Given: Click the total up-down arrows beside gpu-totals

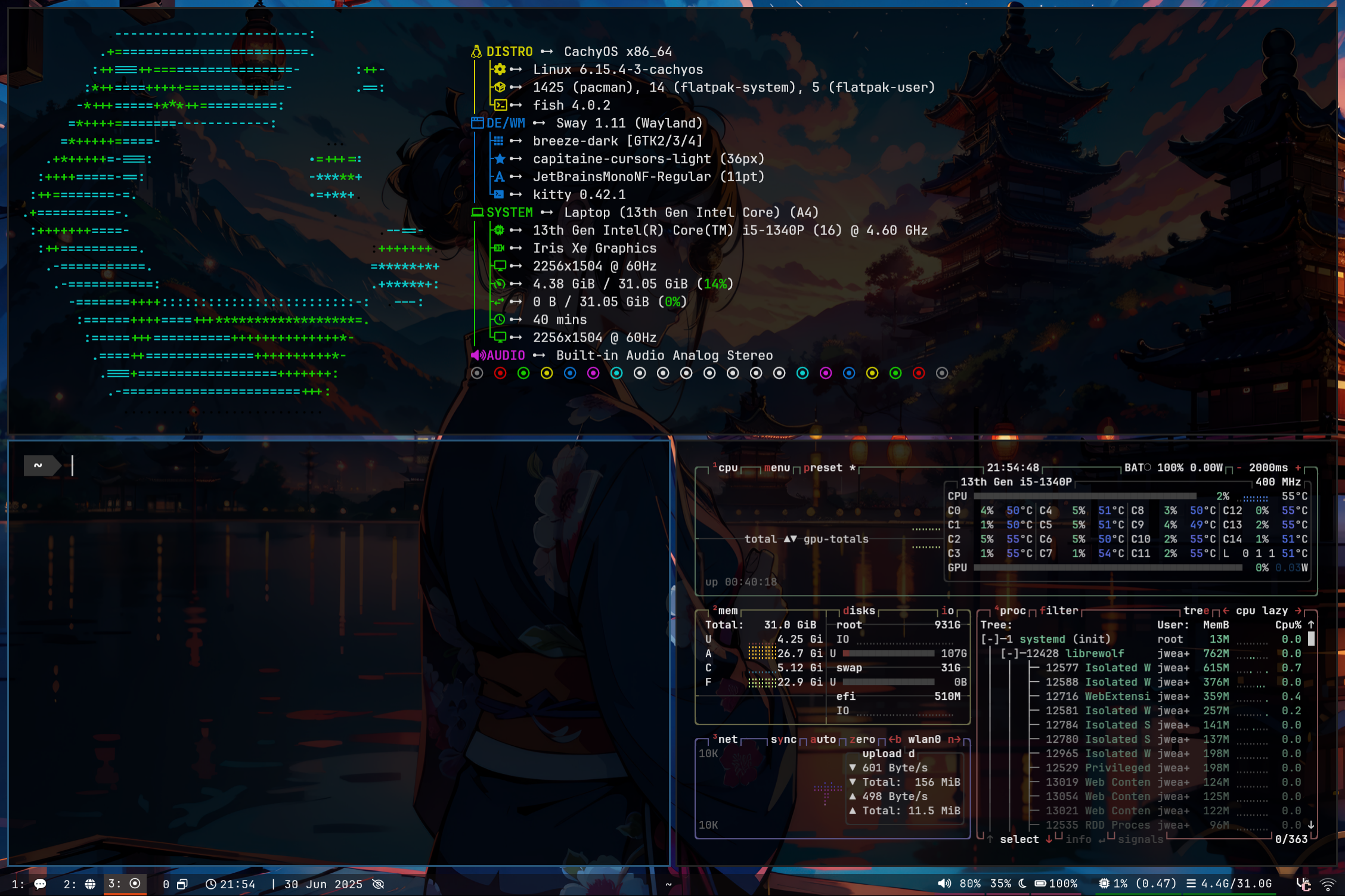Looking at the screenshot, I should (x=790, y=539).
